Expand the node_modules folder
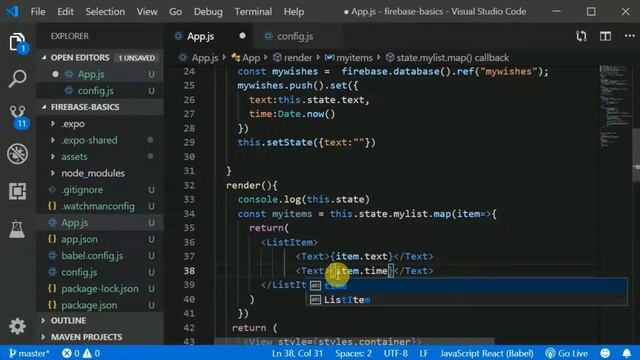 tap(100, 173)
